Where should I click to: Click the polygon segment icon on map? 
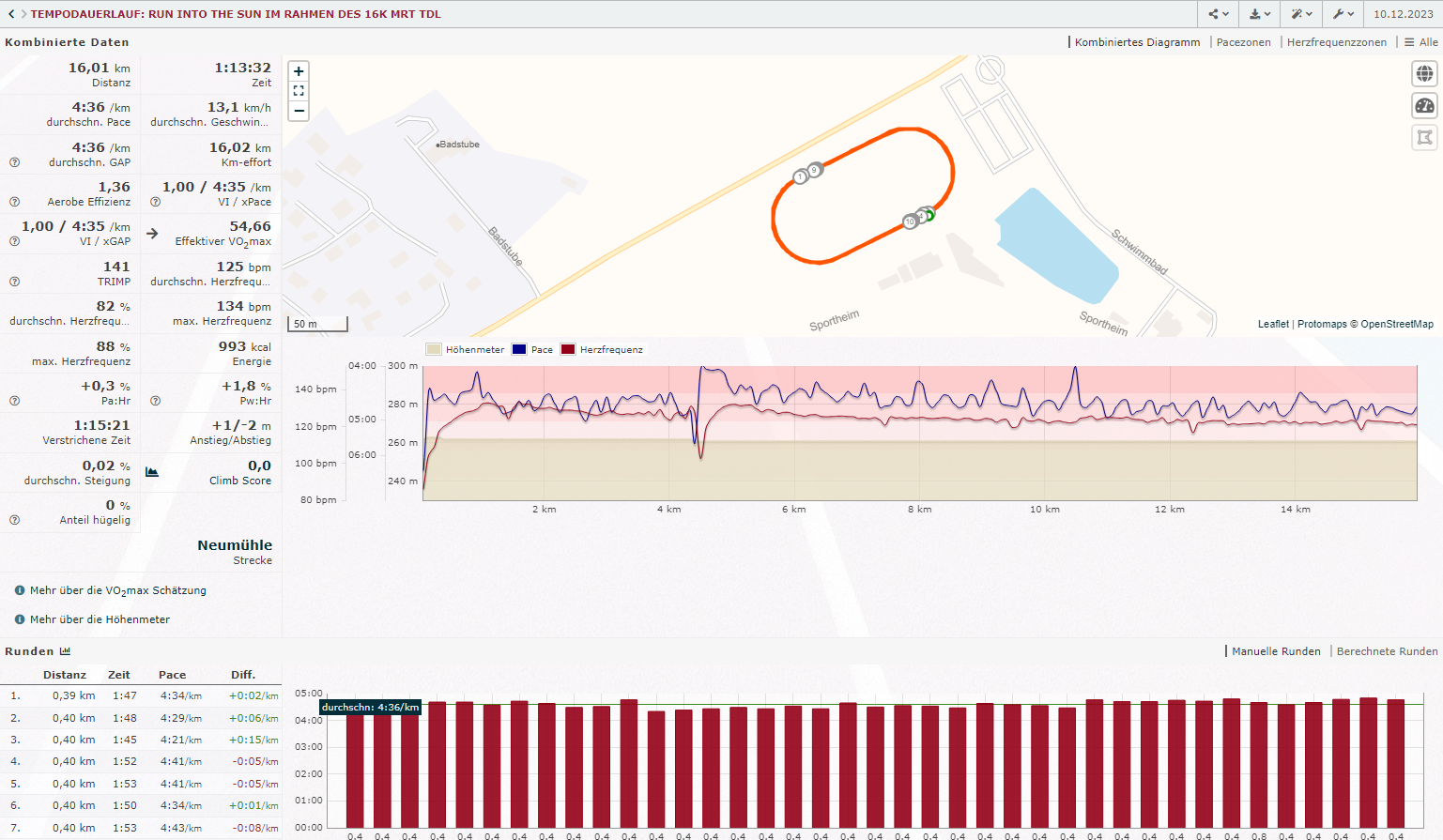[1424, 138]
